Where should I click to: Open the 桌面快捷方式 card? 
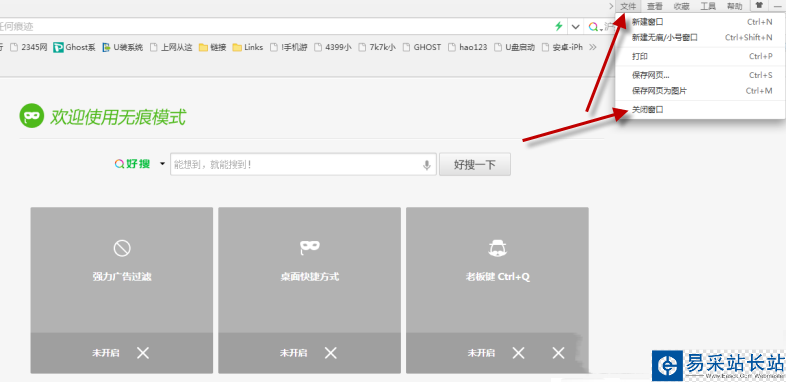coord(309,290)
